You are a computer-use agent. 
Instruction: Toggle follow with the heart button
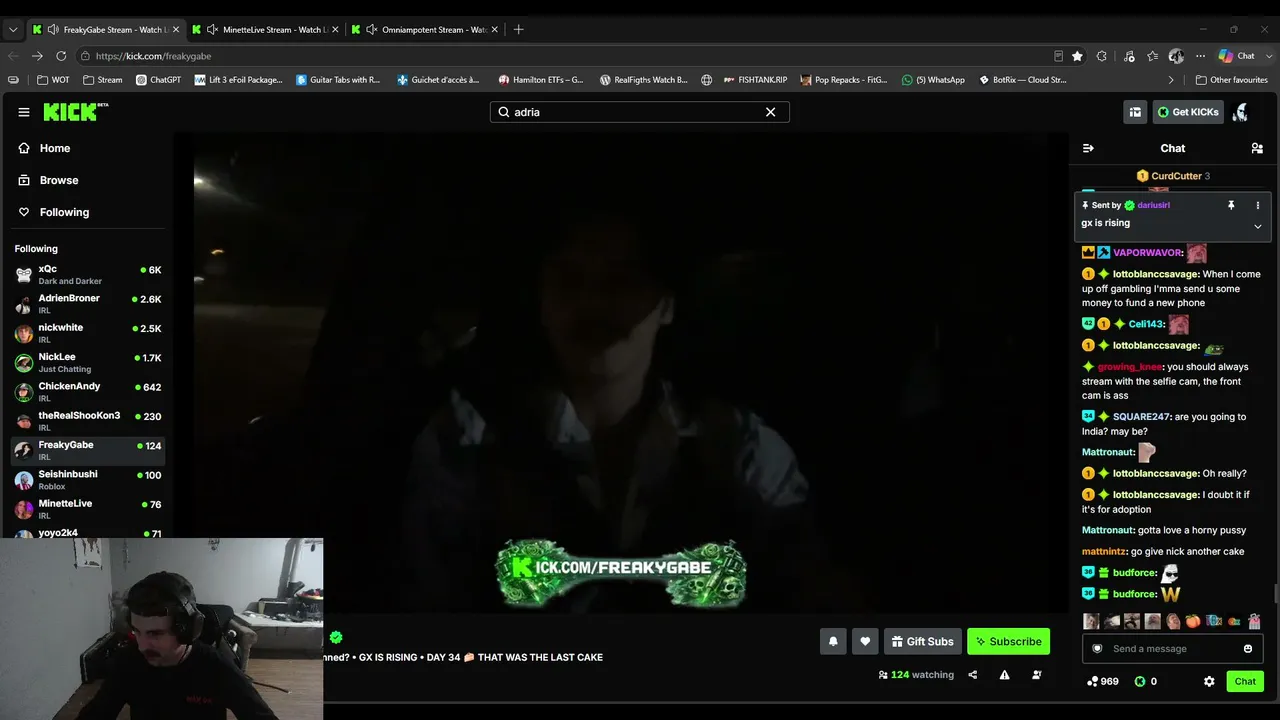[865, 641]
